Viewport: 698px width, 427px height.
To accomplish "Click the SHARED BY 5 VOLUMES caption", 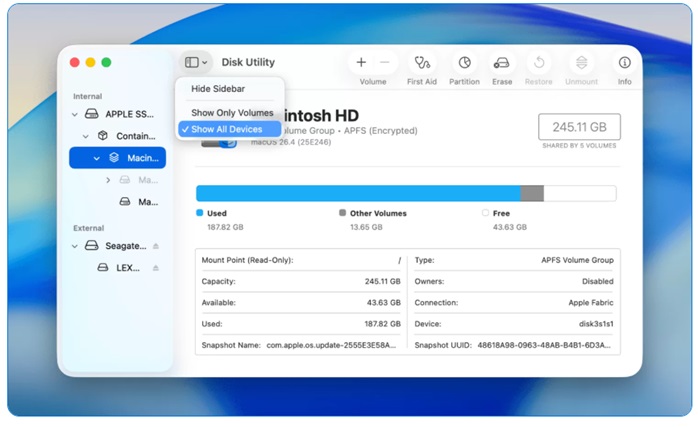I will (x=579, y=146).
